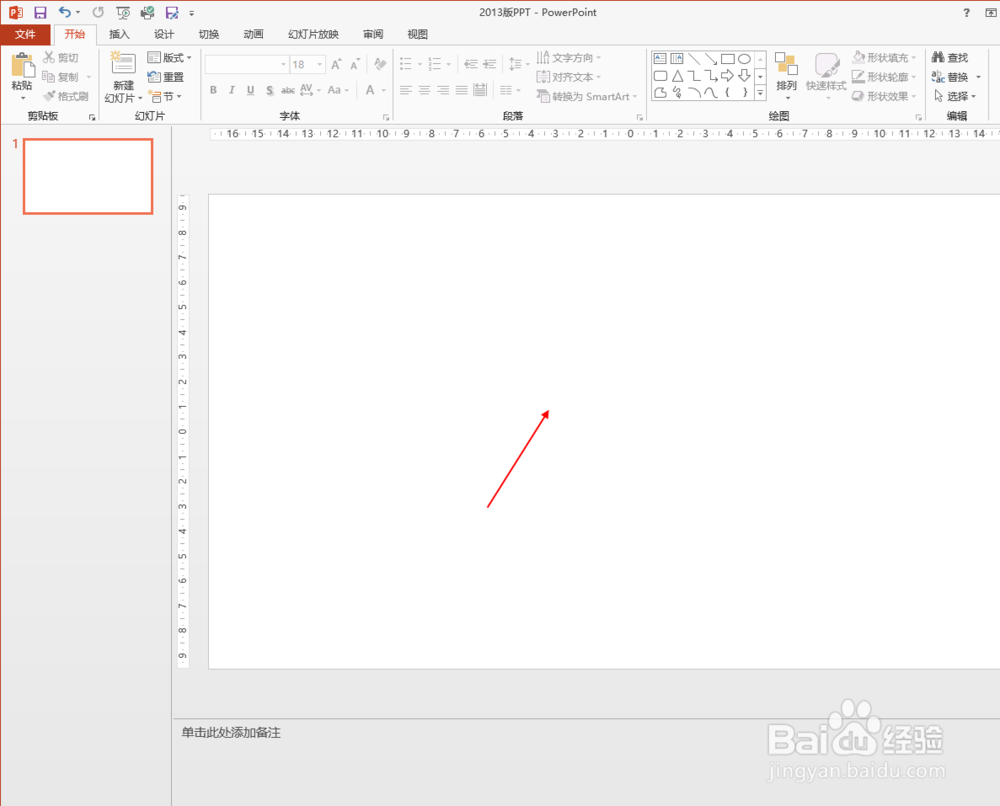Center align text
Viewport: 1000px width, 806px height.
pos(424,90)
